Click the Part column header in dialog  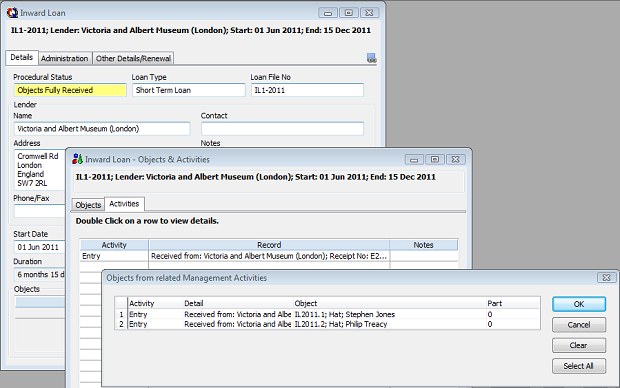513,303
